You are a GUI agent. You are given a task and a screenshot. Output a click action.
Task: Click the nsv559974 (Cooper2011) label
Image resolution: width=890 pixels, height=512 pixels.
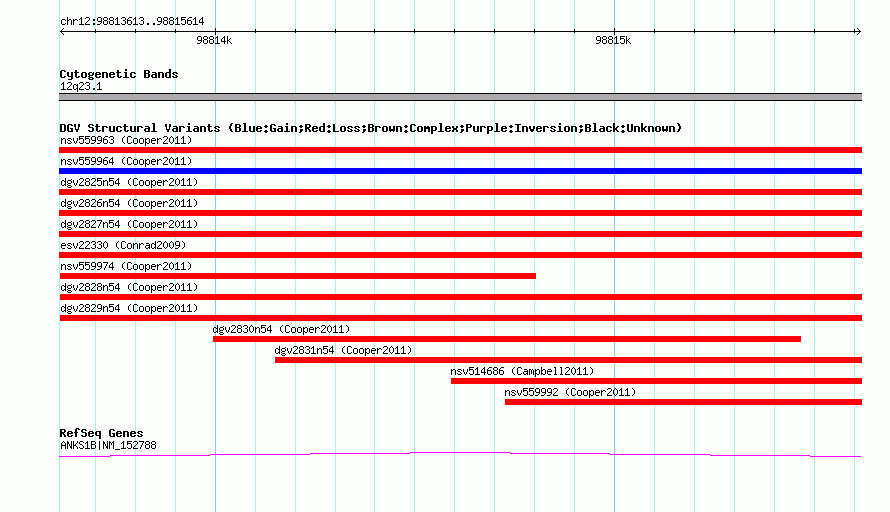pyautogui.click(x=126, y=266)
